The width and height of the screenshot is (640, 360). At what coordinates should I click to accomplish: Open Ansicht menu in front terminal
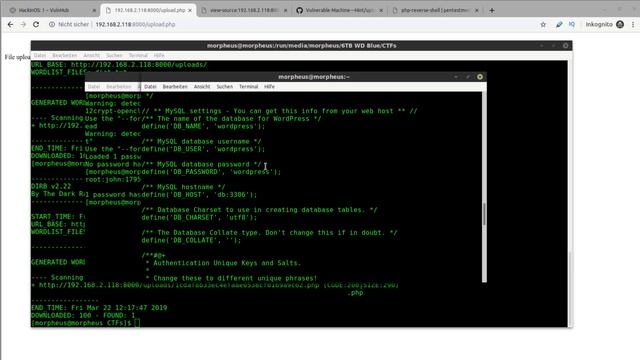click(x=202, y=87)
